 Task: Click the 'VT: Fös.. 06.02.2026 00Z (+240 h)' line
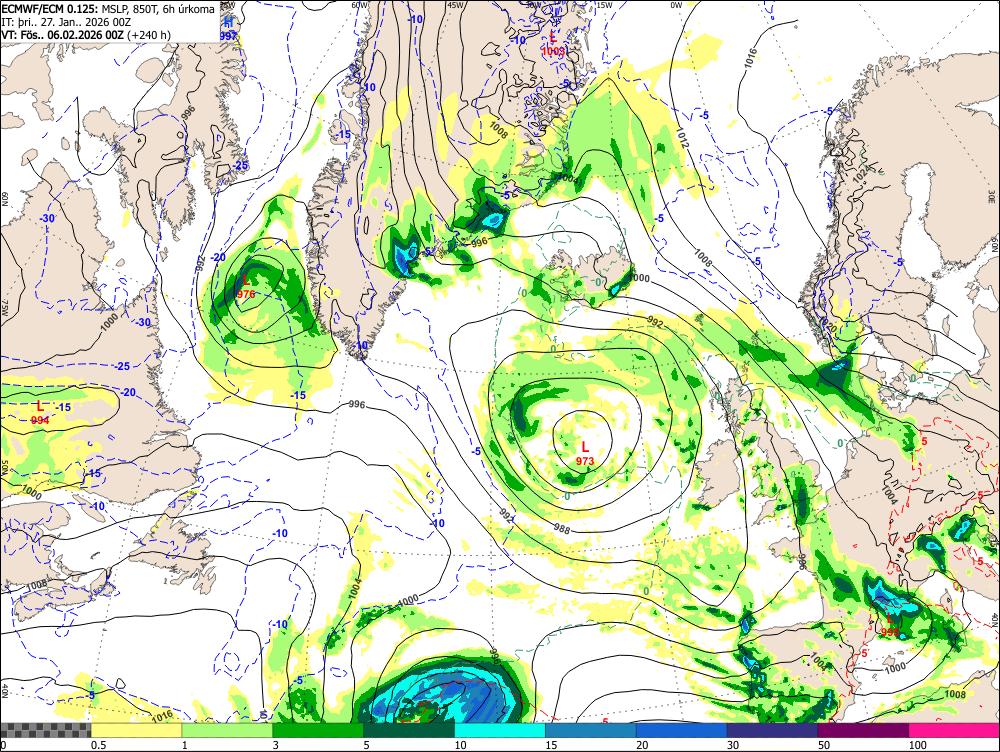(86, 34)
